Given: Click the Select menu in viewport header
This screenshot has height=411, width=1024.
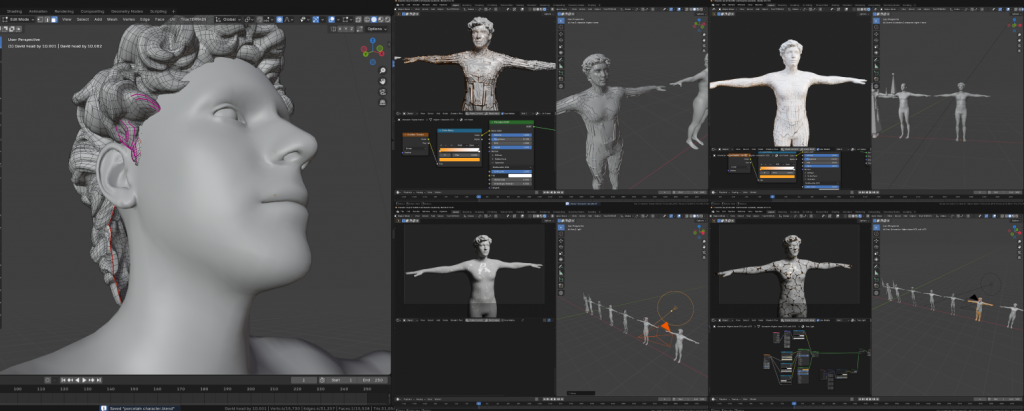Looking at the screenshot, I should (x=83, y=19).
